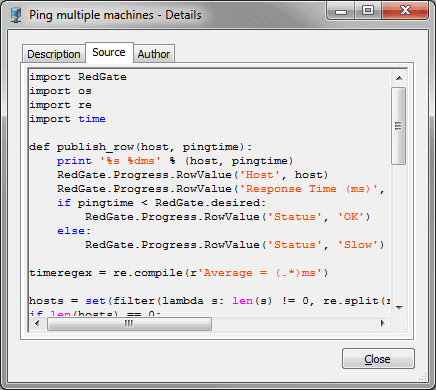Click the RowValue('Host', host) line

pos(193,175)
